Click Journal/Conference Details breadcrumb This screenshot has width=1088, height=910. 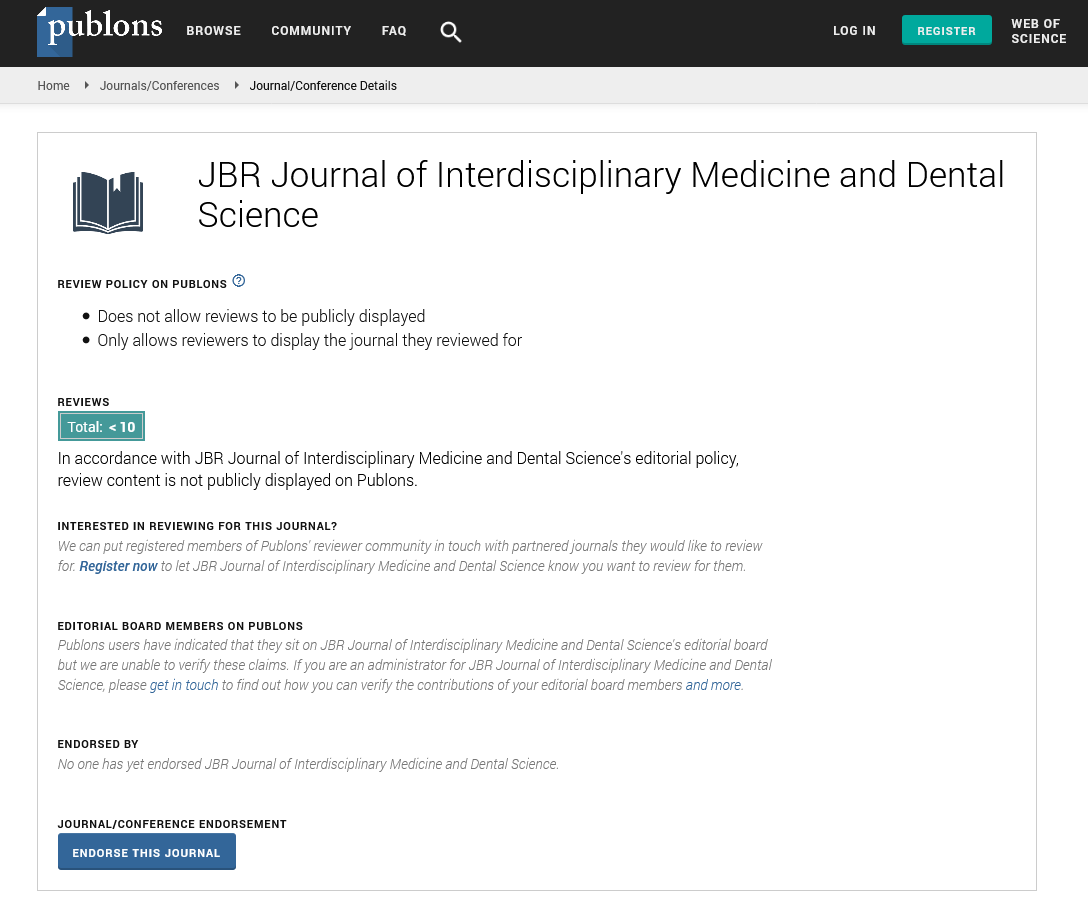pos(323,86)
